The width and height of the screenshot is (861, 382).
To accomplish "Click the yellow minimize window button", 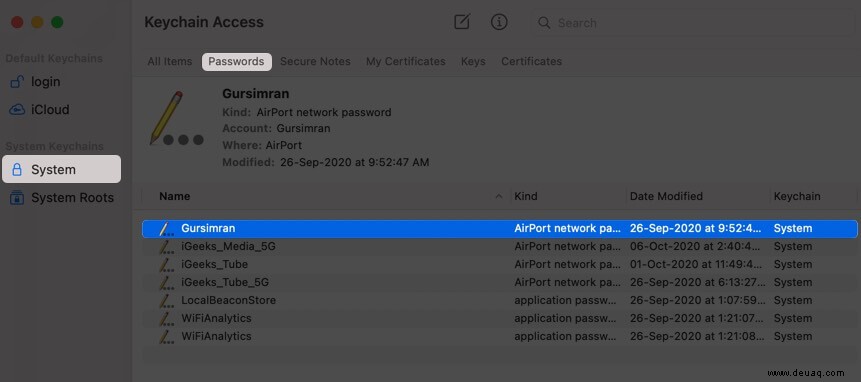I will pyautogui.click(x=37, y=23).
